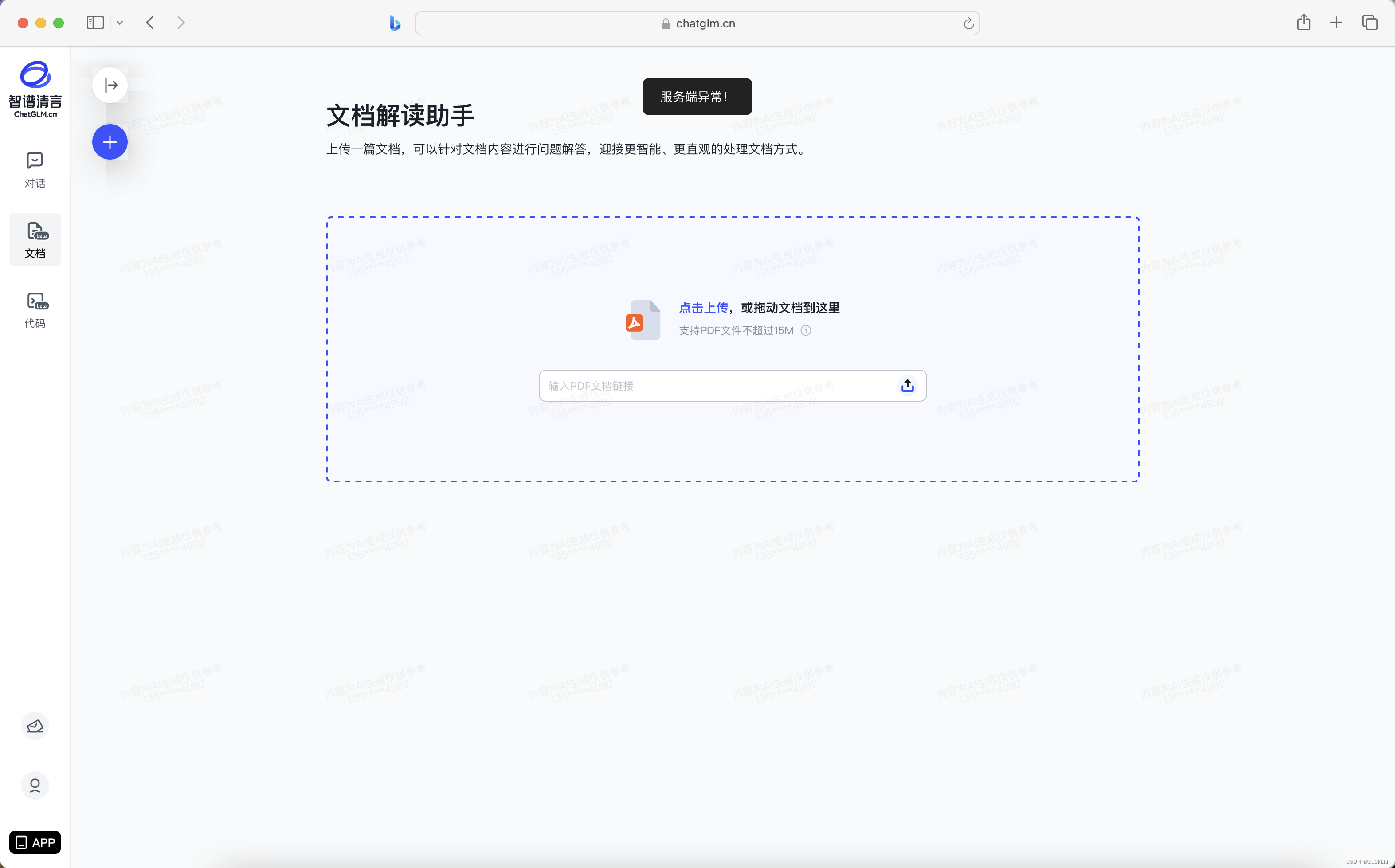Click the chatglm.cn address bar
This screenshot has height=868, width=1395.
[x=697, y=23]
